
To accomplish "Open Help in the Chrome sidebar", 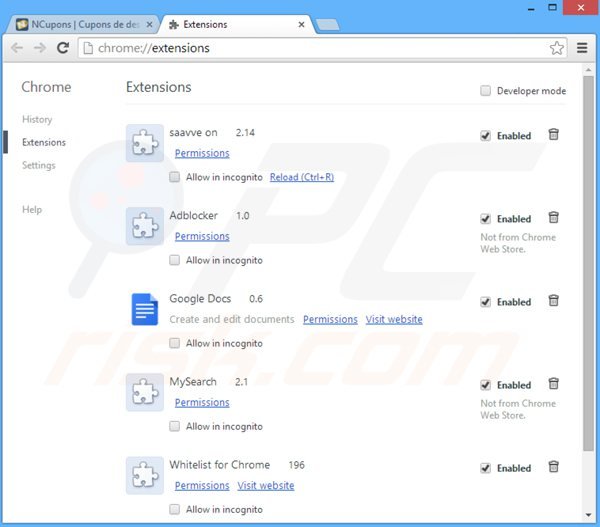I will pos(32,210).
